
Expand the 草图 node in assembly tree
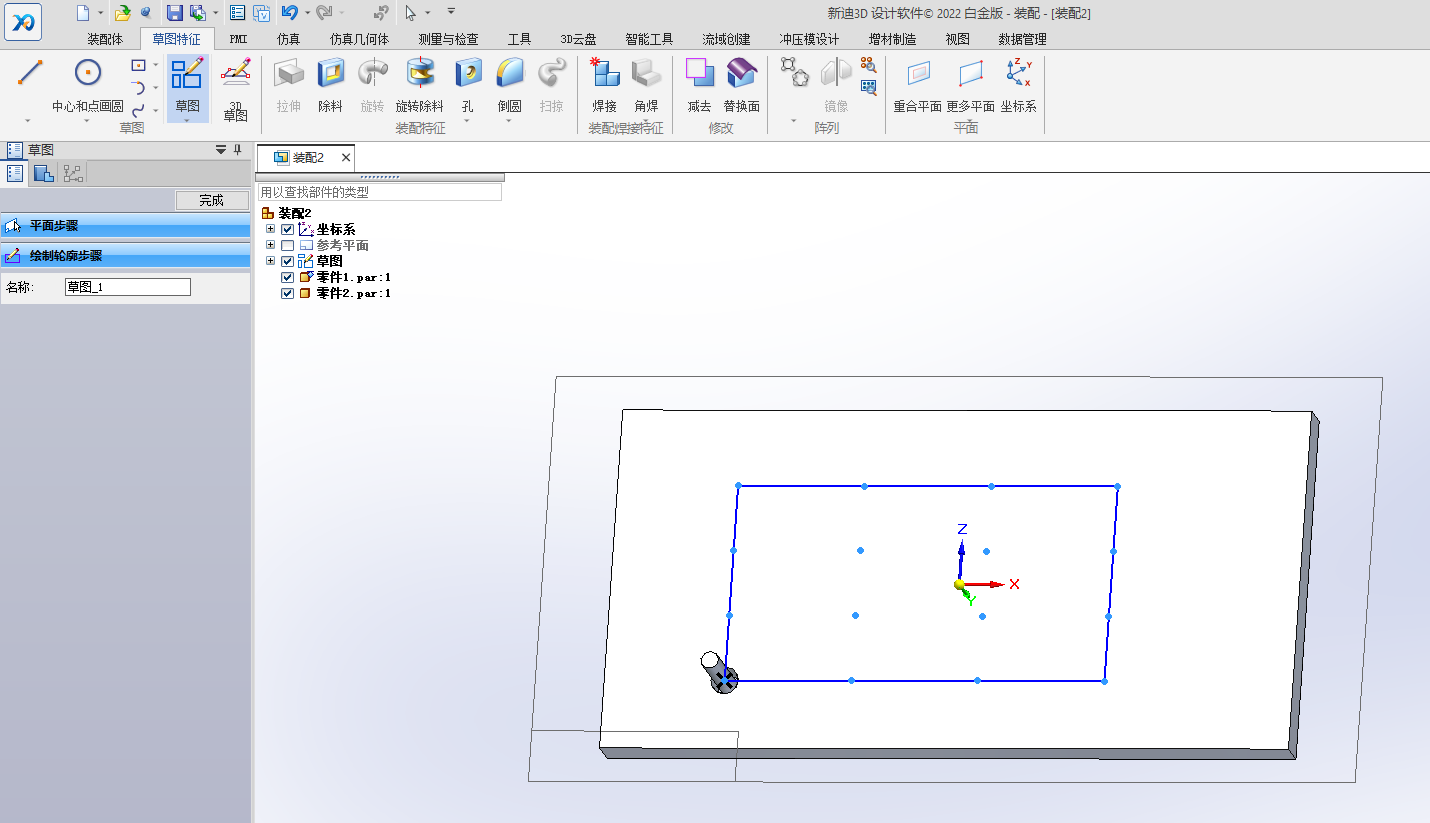[x=270, y=261]
